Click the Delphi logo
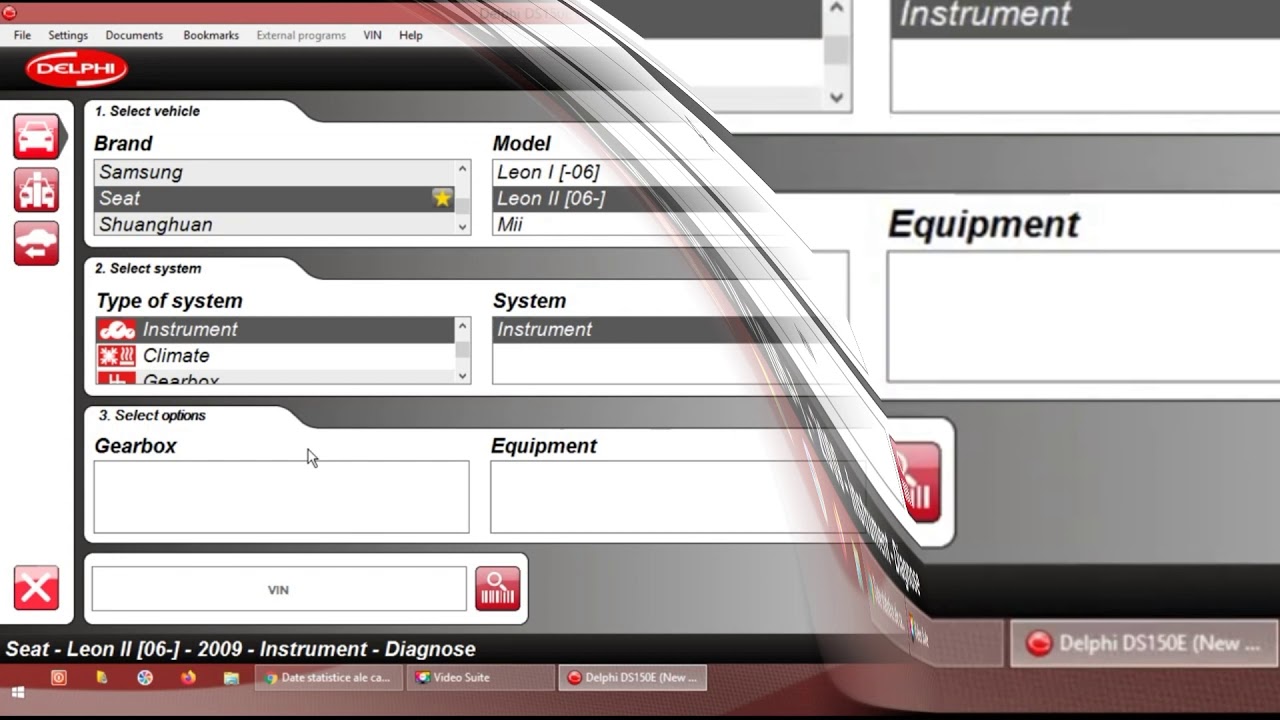Image resolution: width=1280 pixels, height=720 pixels. coord(77,69)
